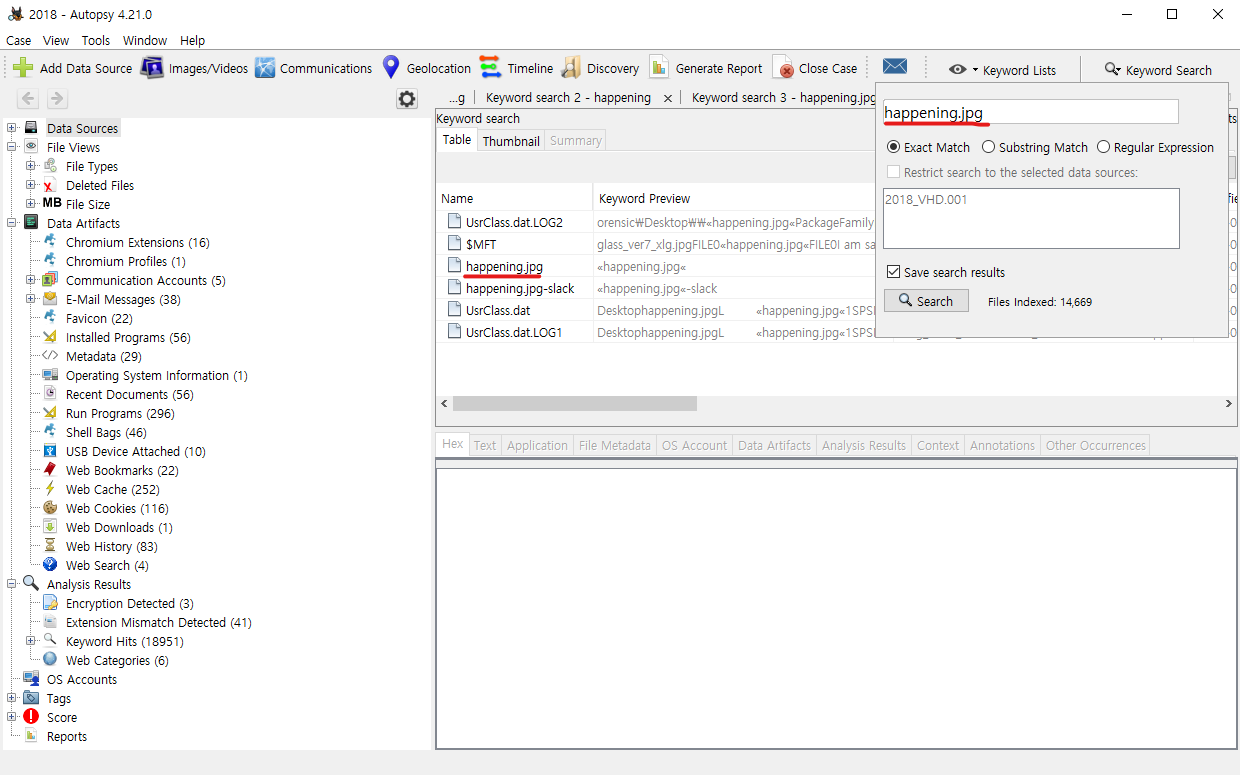
Task: Switch to the Thumbnail tab
Action: tap(511, 141)
